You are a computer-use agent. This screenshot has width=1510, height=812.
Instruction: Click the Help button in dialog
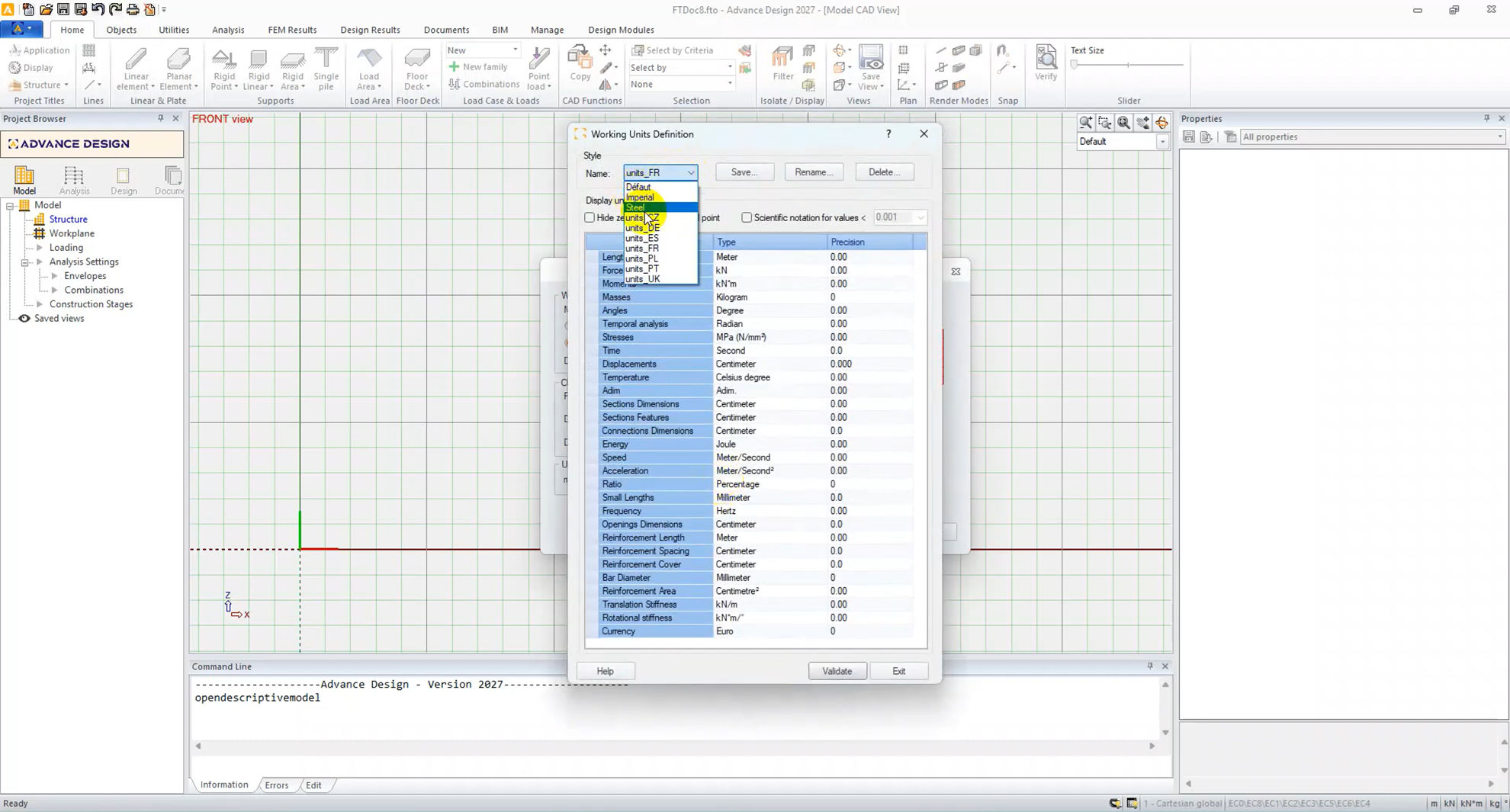[605, 671]
